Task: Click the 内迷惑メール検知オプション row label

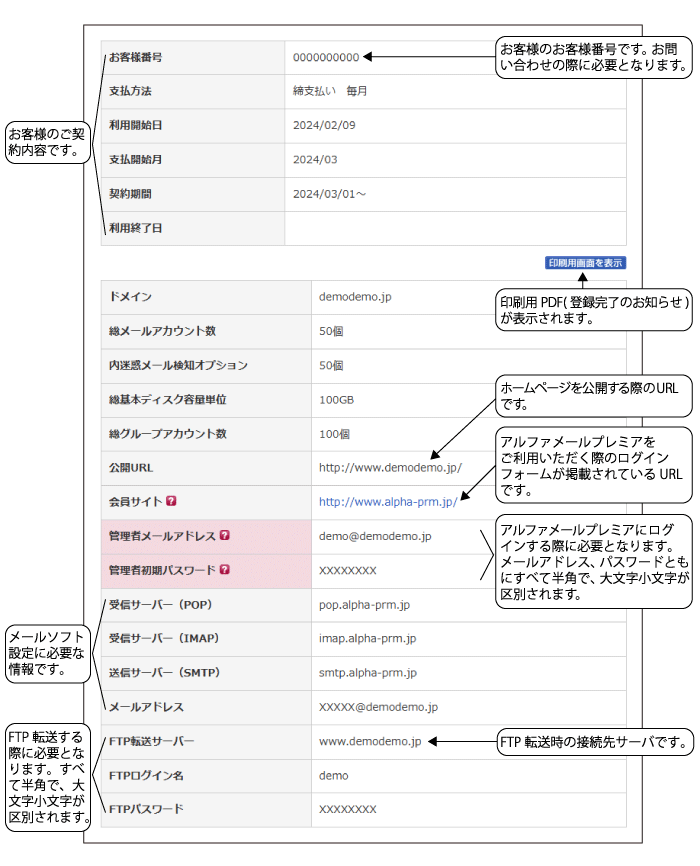Action: 178,366
